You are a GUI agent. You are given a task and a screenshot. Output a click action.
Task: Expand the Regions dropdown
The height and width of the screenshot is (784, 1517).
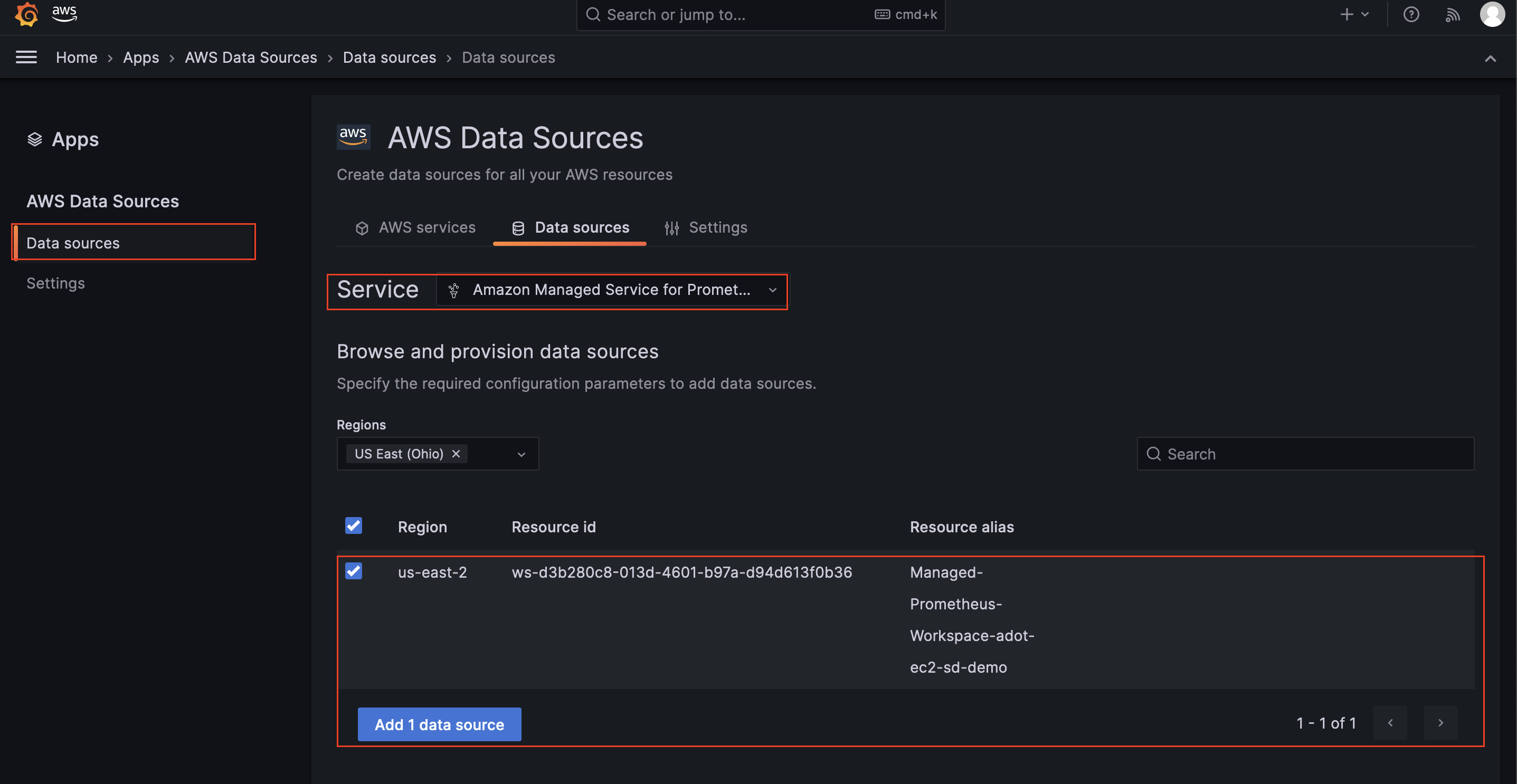point(520,453)
